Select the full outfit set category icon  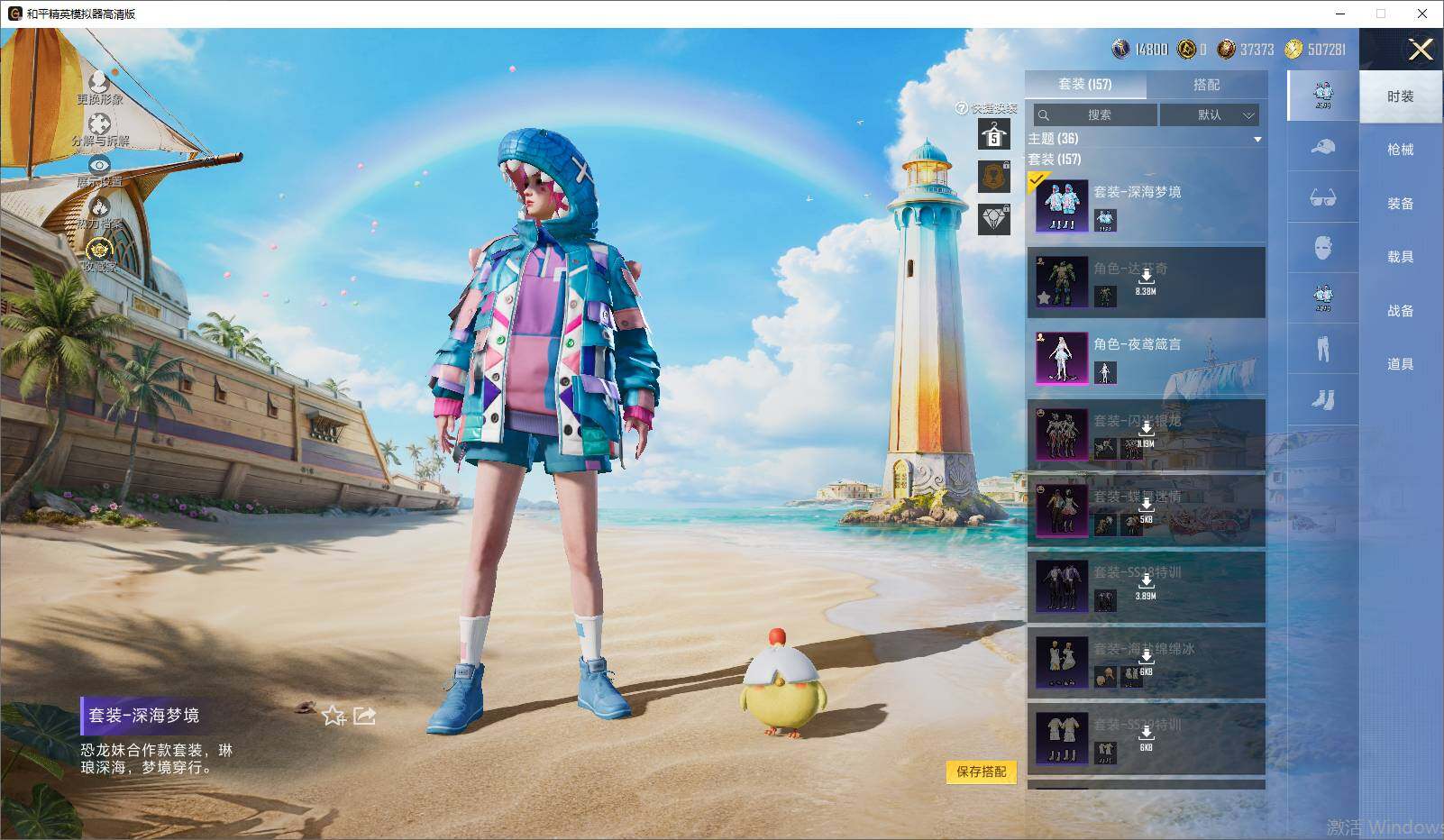(1322, 95)
